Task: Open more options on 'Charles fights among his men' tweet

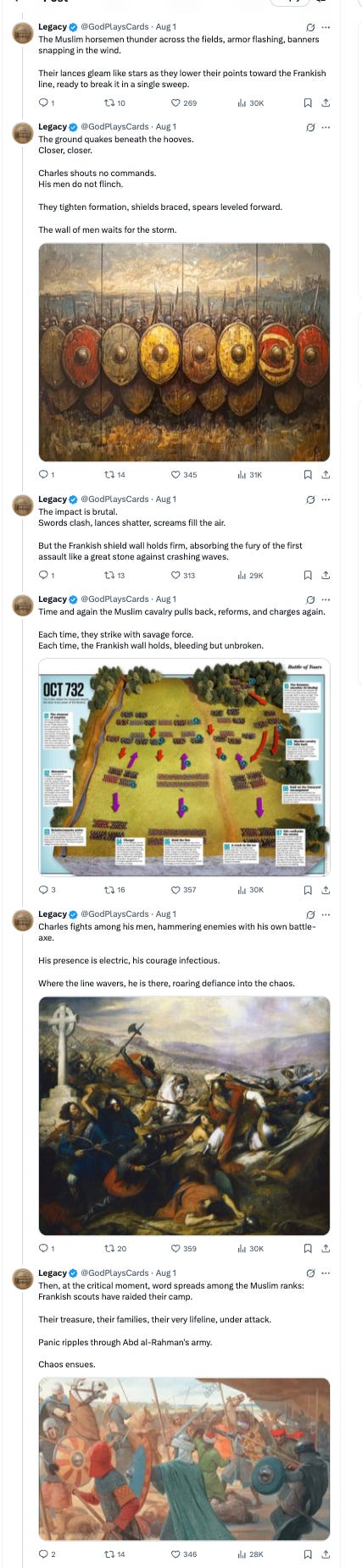Action: (326, 914)
